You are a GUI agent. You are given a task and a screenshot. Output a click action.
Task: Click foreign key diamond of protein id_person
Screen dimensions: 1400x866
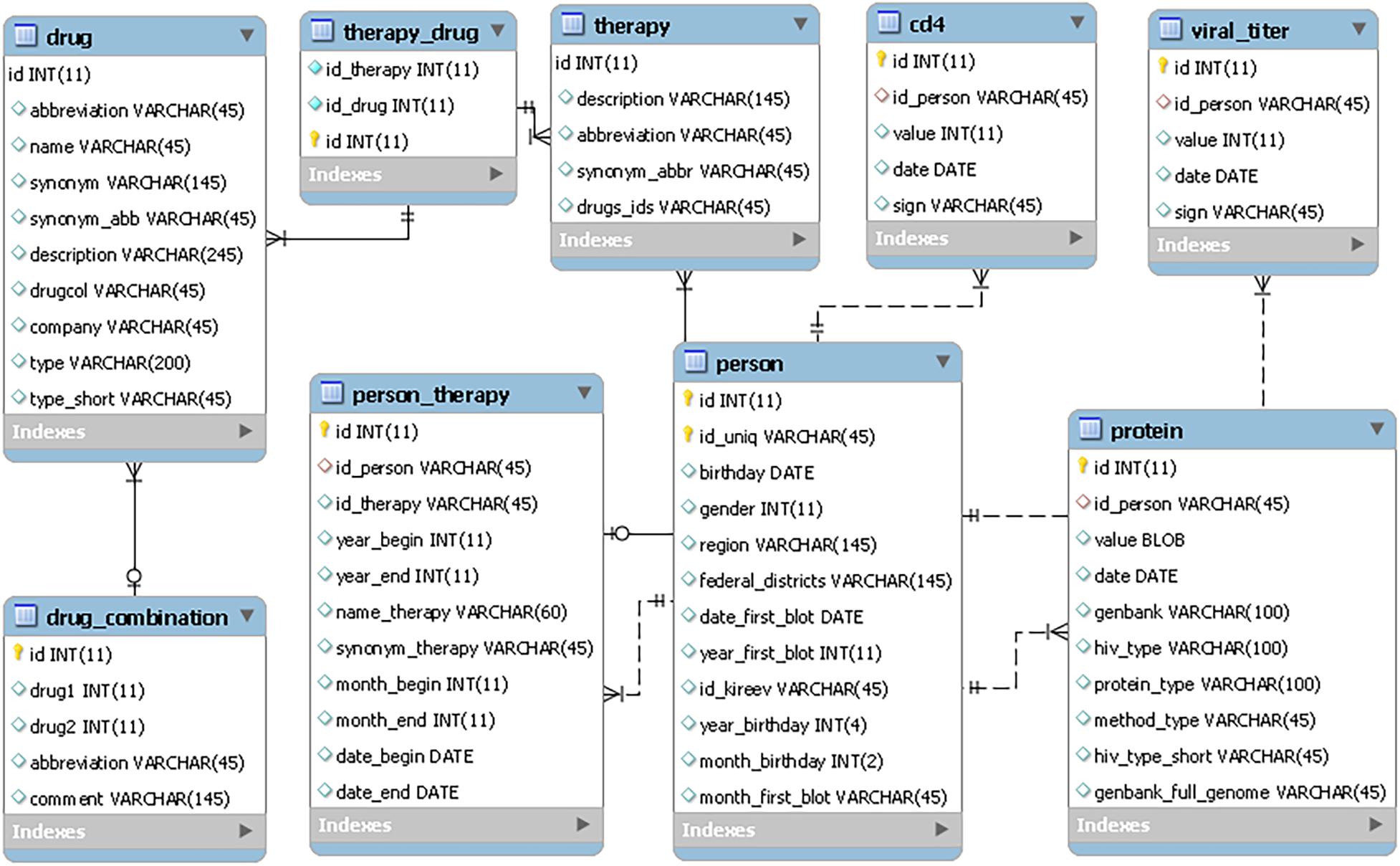[x=1083, y=503]
